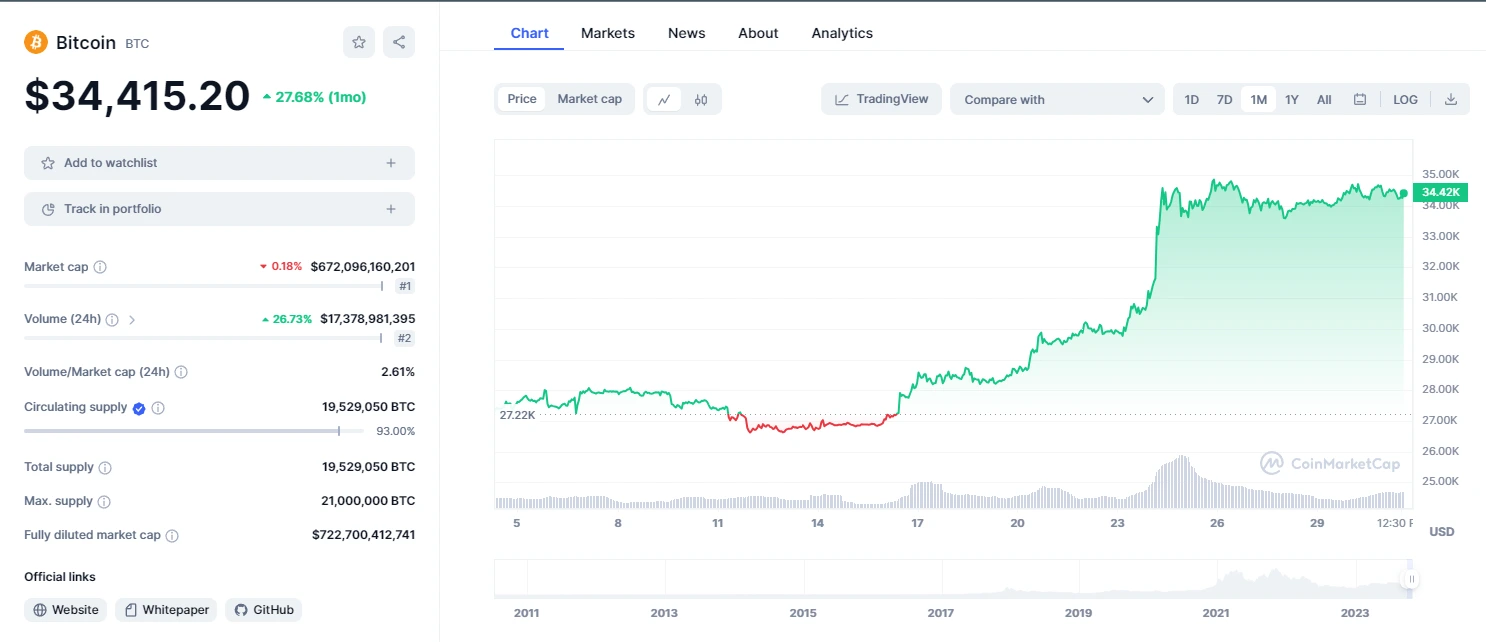This screenshot has height=642, width=1486.
Task: Click Add to watchlist button
Action: click(x=219, y=163)
